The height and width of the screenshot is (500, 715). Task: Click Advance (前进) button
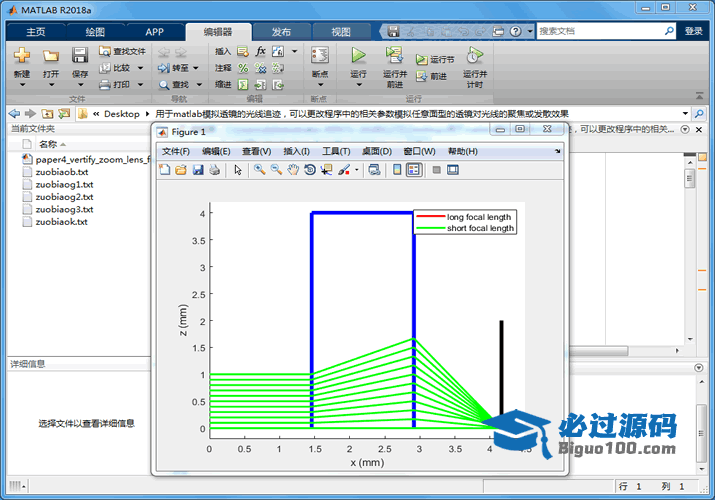(x=431, y=76)
